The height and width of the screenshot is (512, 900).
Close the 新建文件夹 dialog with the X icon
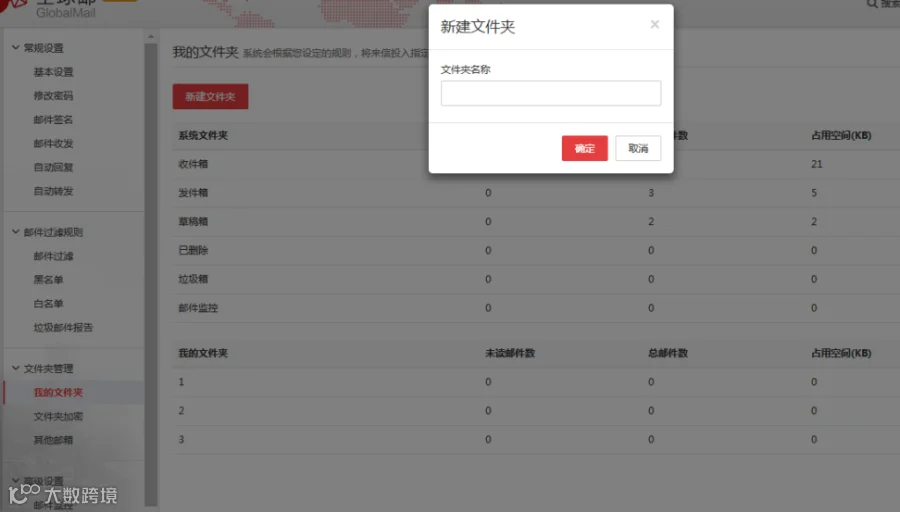coord(654,24)
